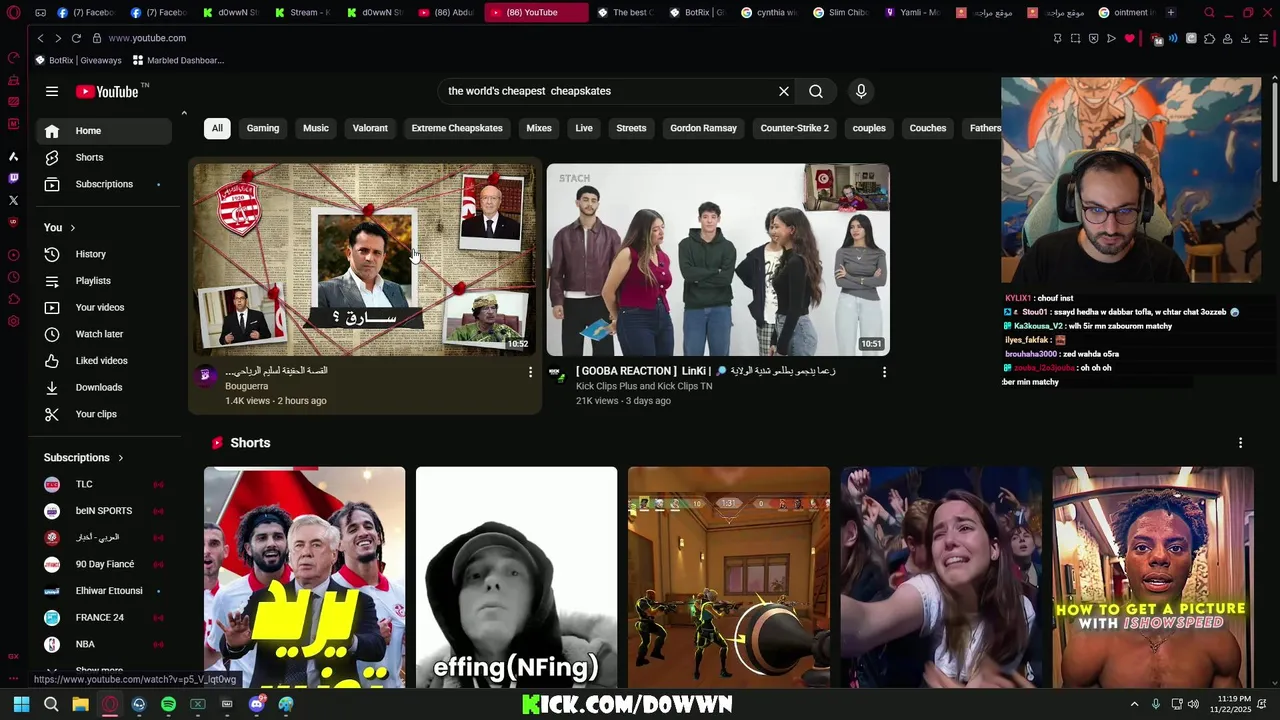1280x720 pixels.
Task: Go back with browser back arrow
Action: 40,38
